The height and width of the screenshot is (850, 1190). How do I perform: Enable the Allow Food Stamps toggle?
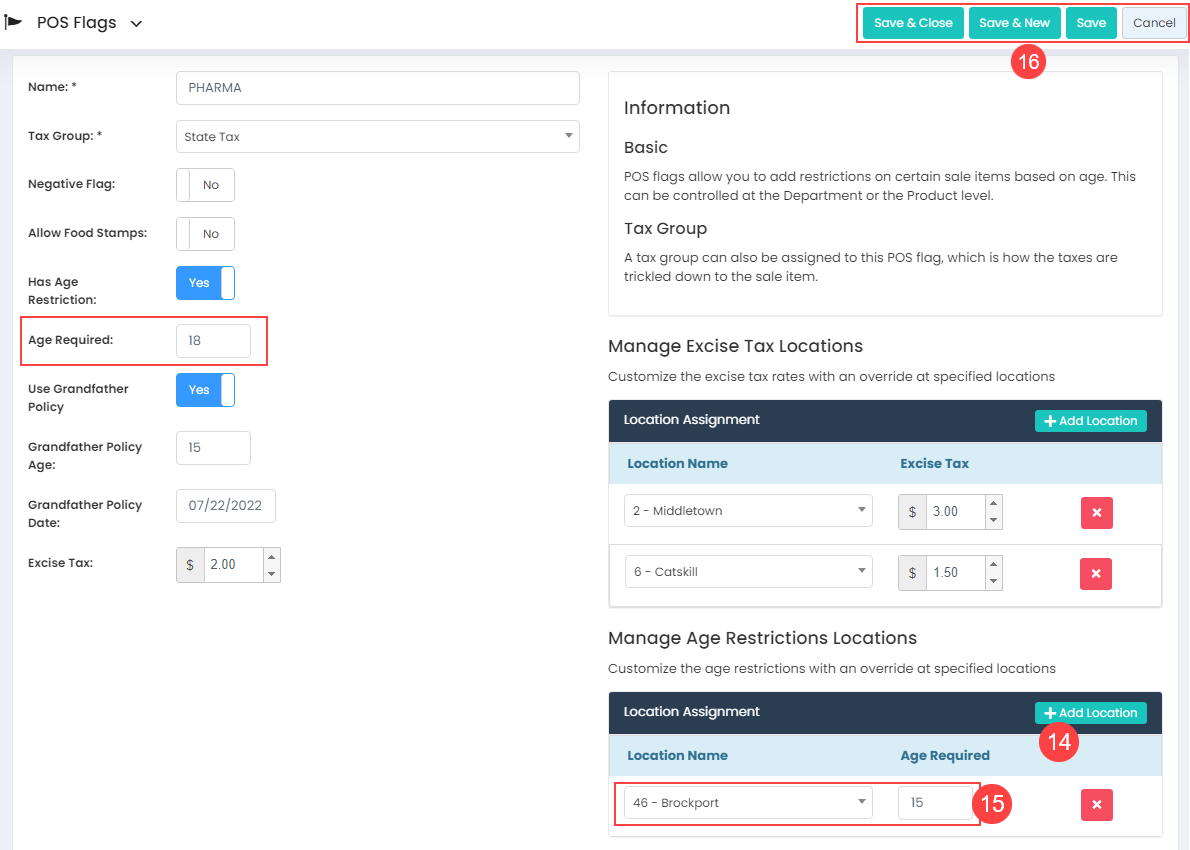[x=205, y=234]
